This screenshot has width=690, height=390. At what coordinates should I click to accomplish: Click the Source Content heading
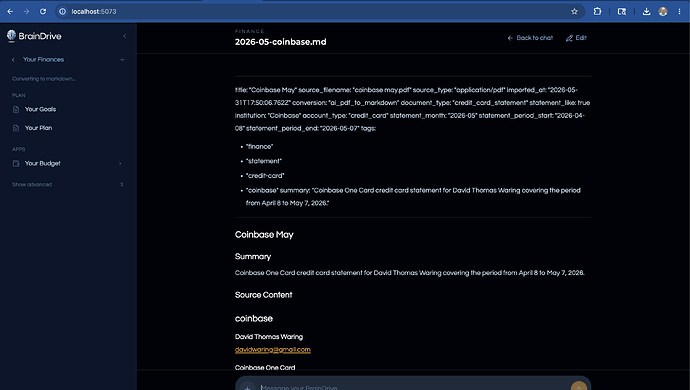(264, 295)
